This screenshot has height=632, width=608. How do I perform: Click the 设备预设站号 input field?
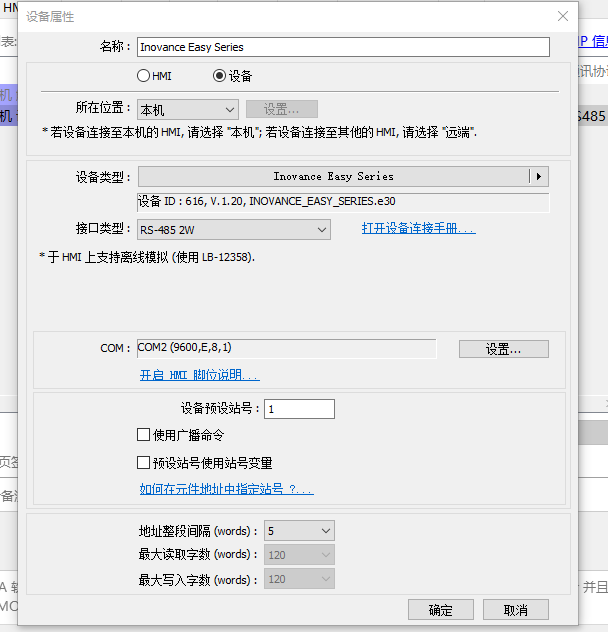tap(299, 409)
